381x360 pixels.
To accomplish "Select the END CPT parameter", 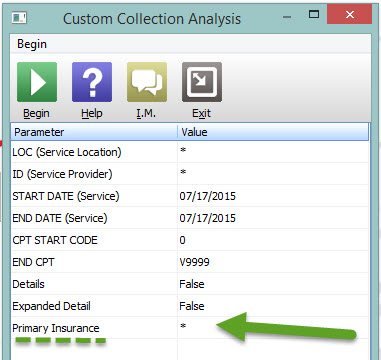I will pyautogui.click(x=33, y=262).
